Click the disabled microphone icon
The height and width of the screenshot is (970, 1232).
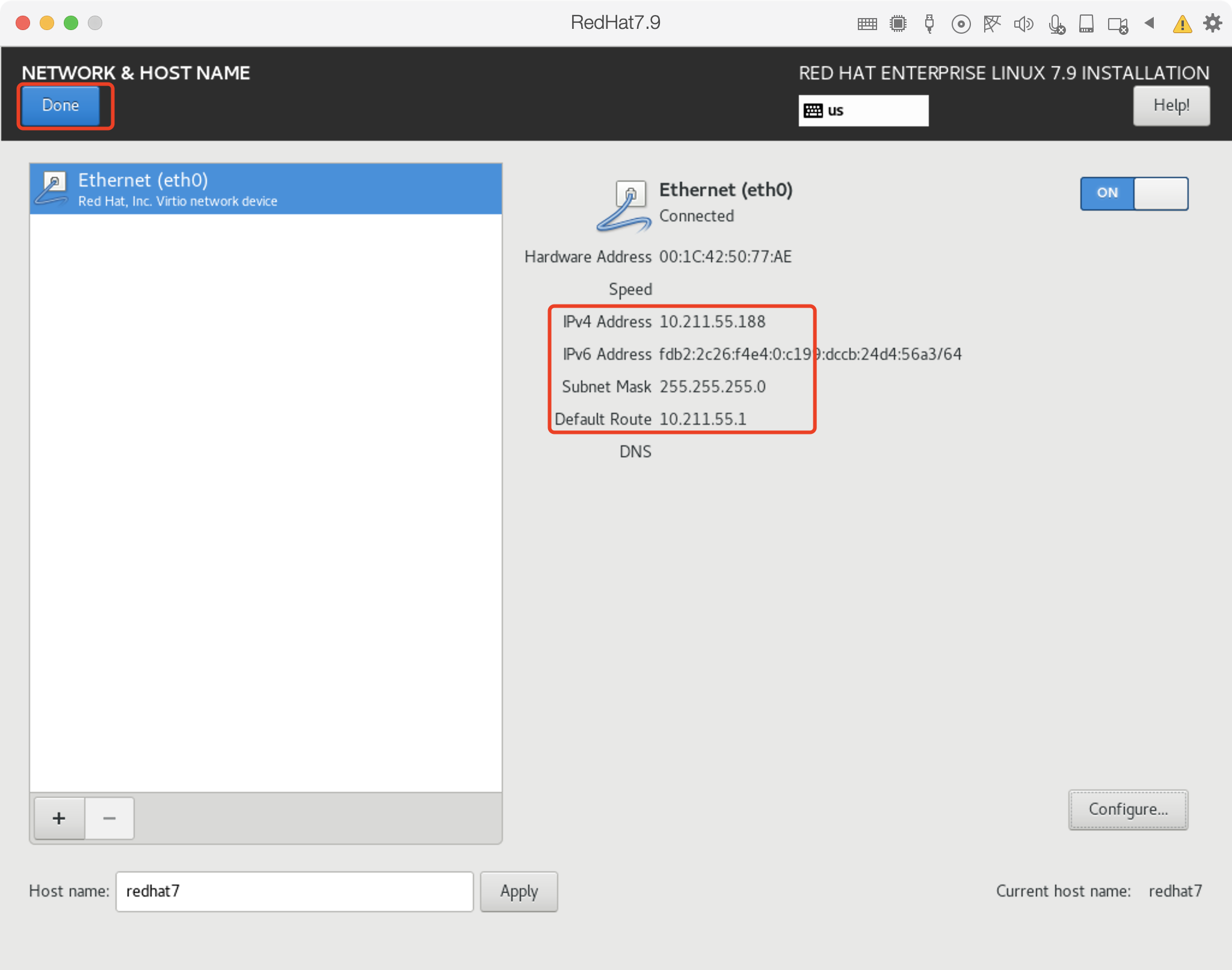tap(1056, 24)
